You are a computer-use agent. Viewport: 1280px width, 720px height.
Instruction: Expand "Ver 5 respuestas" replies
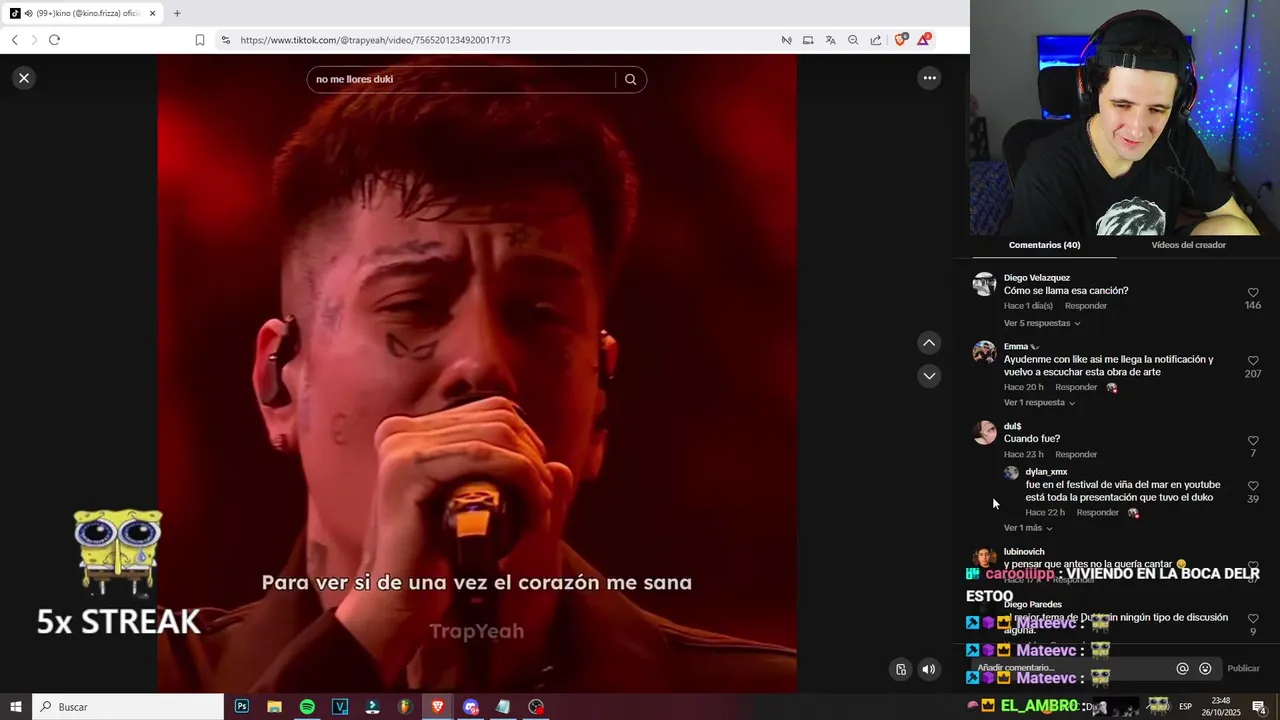1042,323
